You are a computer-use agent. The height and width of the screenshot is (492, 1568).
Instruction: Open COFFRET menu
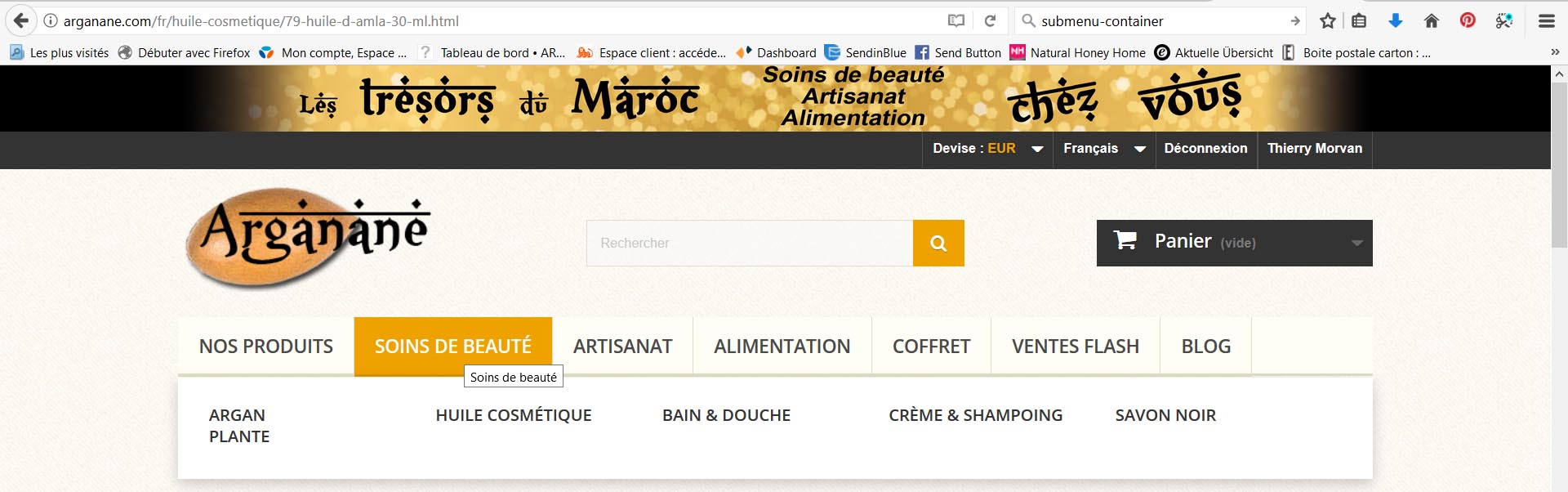(x=932, y=347)
